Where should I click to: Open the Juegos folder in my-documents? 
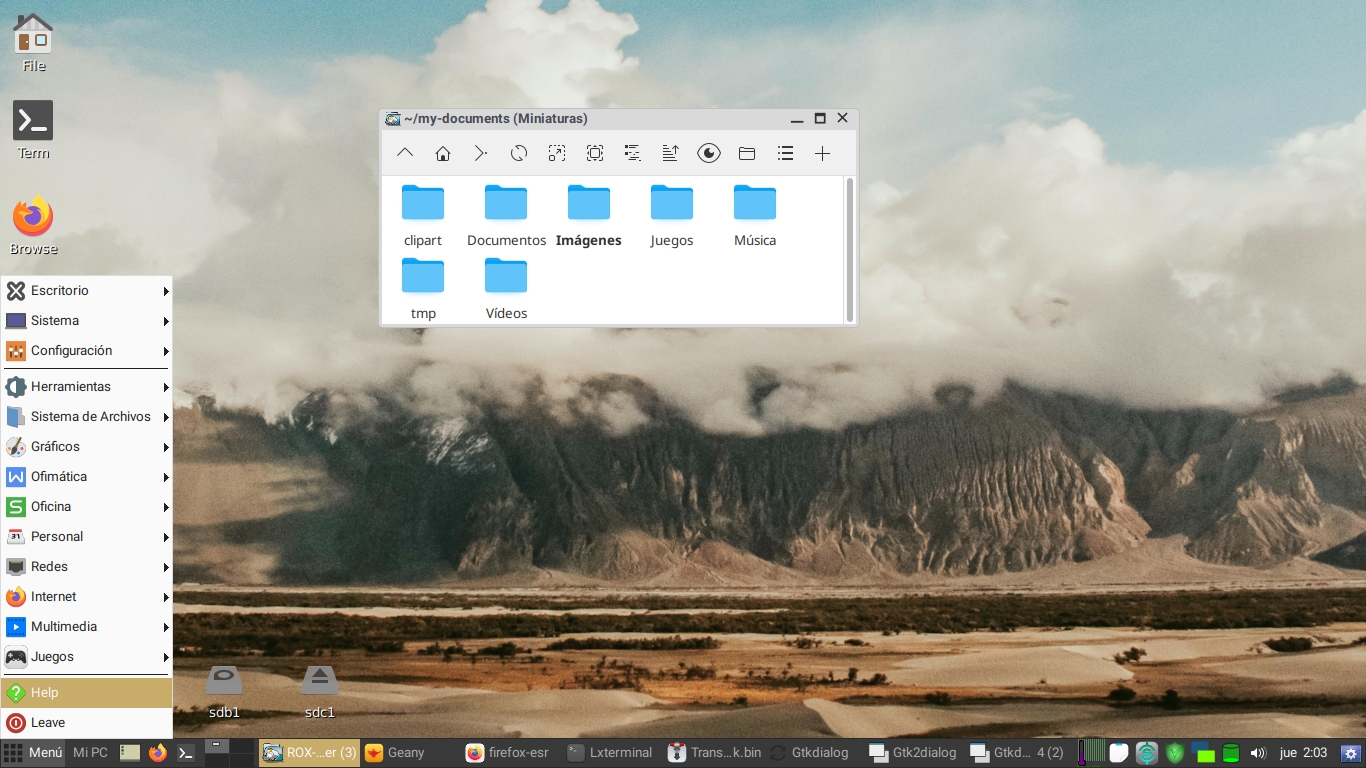click(x=672, y=215)
